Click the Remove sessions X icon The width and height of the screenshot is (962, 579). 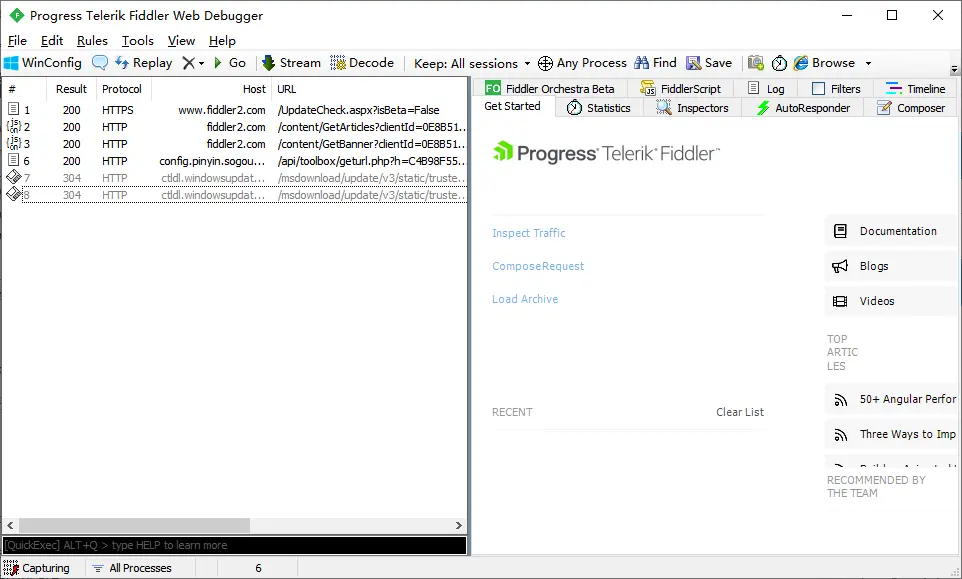pyautogui.click(x=188, y=63)
